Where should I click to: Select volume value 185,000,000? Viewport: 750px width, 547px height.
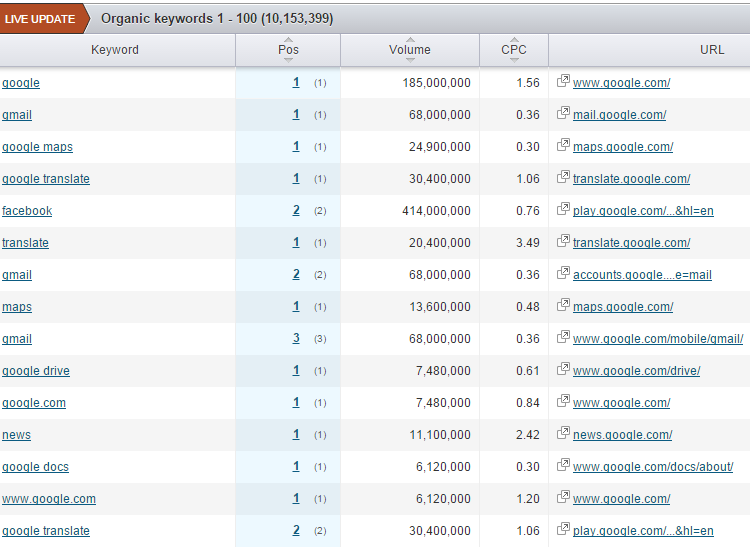[437, 83]
